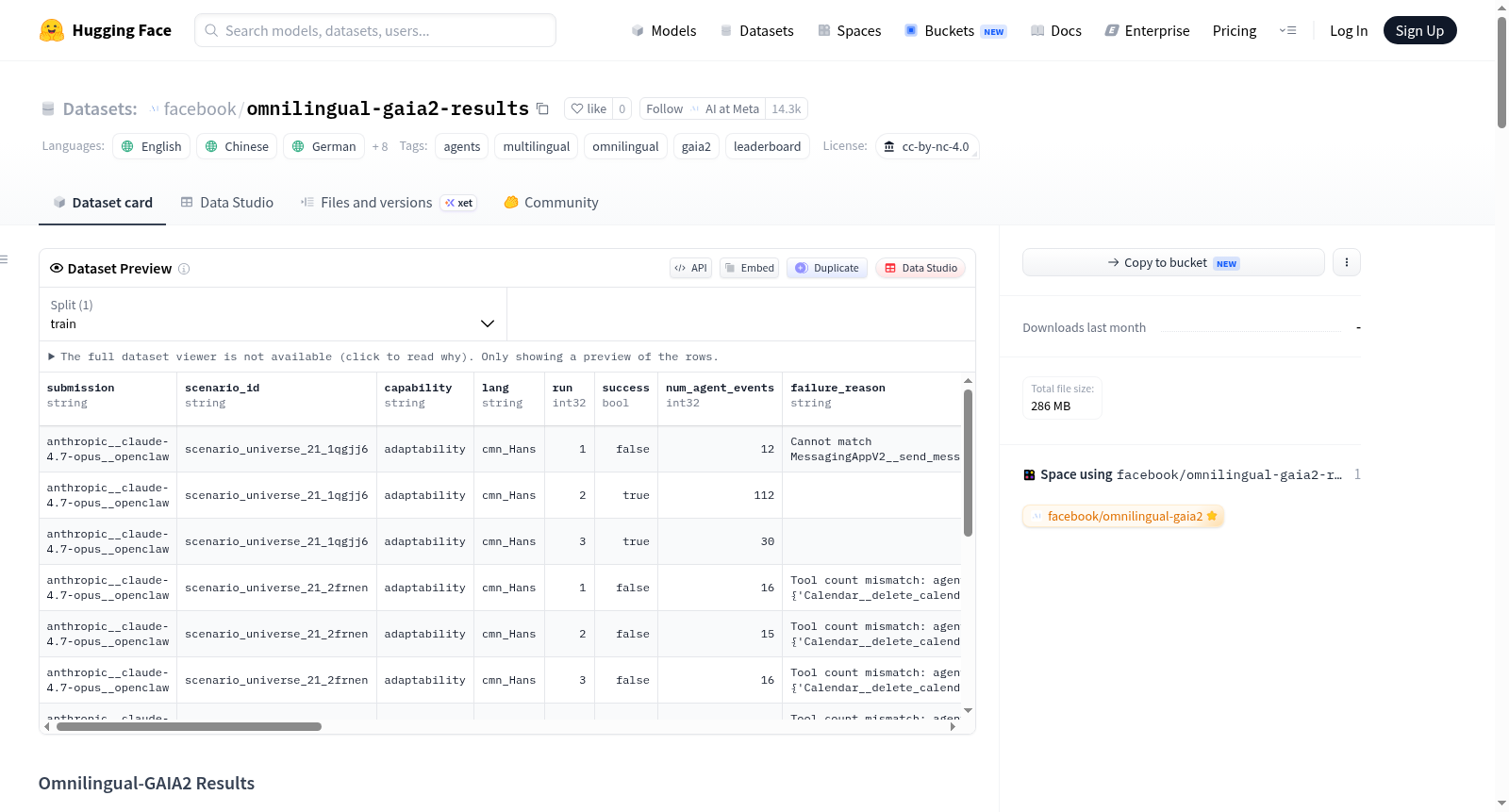Click the cc-by-nc-4.0 license tag

tap(927, 146)
